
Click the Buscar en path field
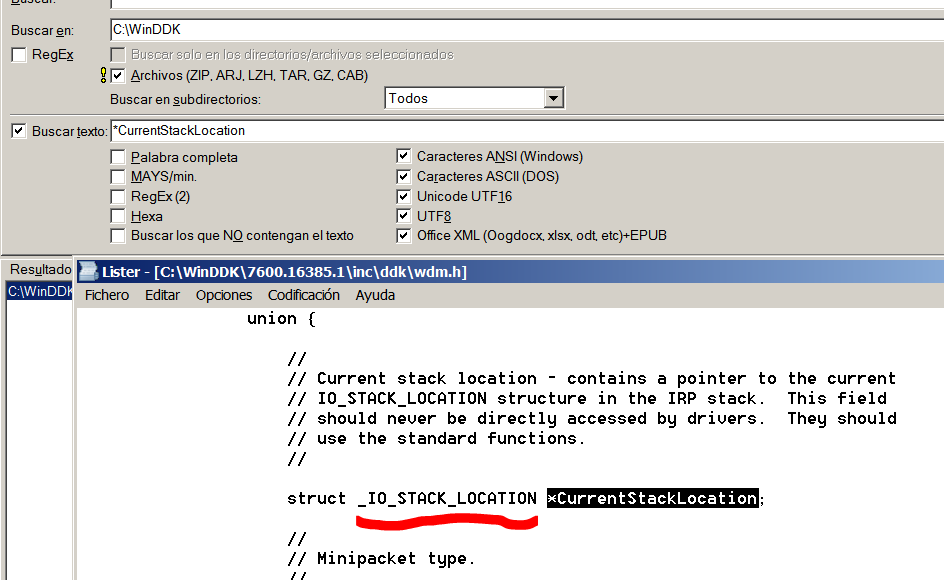point(520,30)
